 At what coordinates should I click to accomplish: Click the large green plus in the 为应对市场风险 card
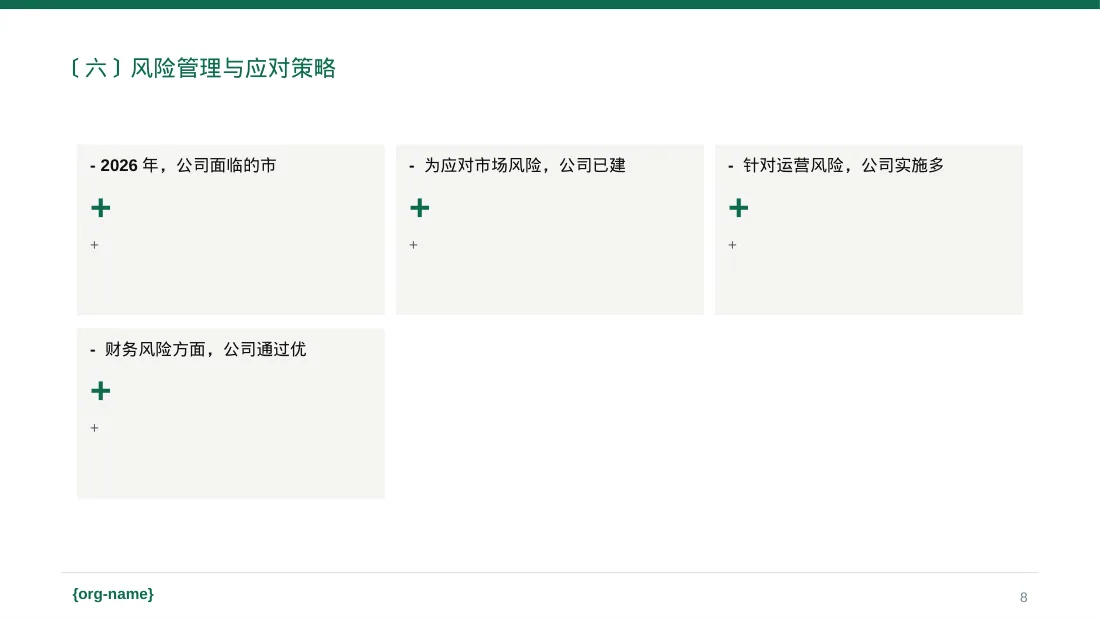tap(420, 208)
